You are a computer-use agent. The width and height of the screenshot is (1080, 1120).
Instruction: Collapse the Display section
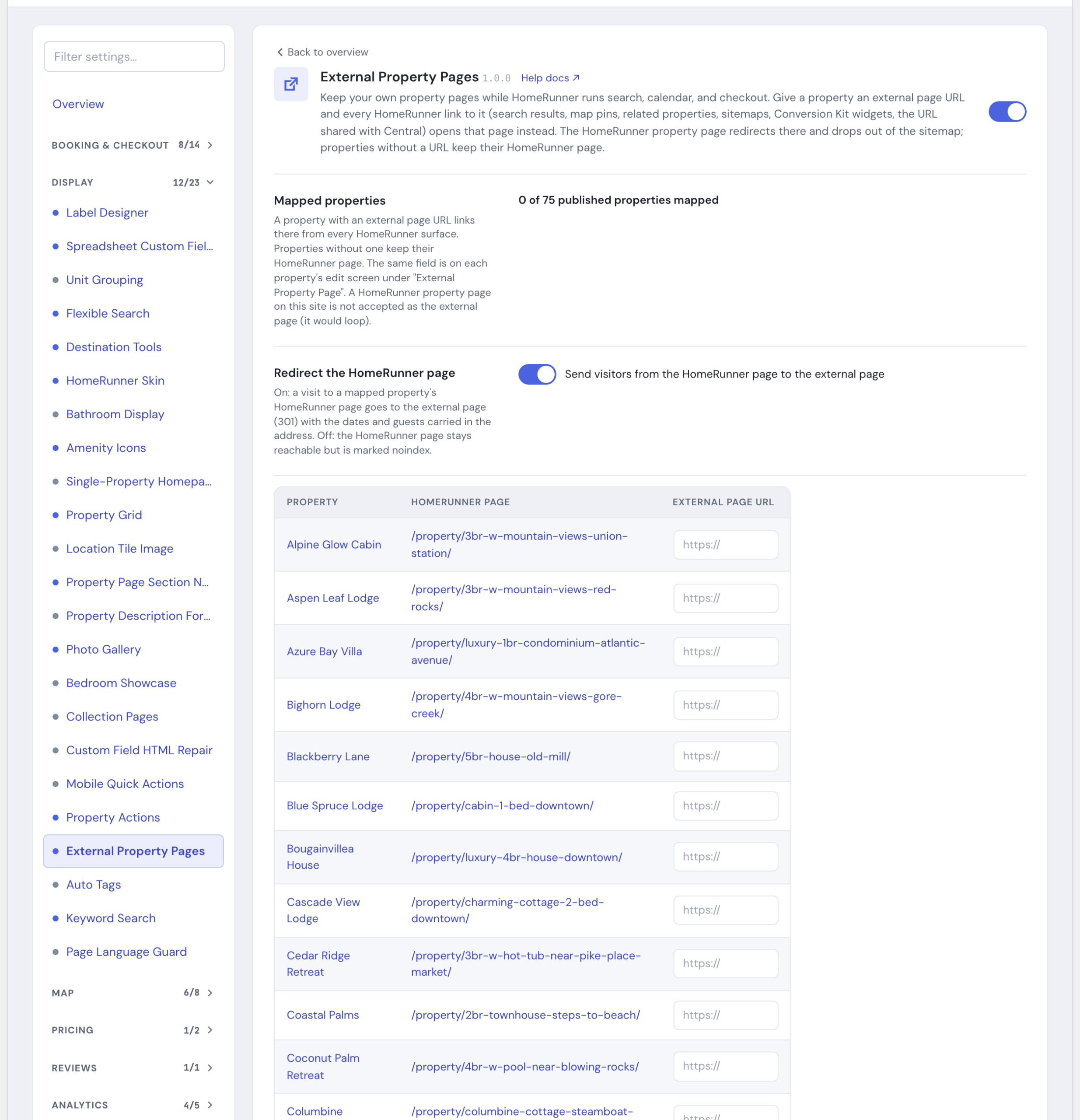coord(133,182)
